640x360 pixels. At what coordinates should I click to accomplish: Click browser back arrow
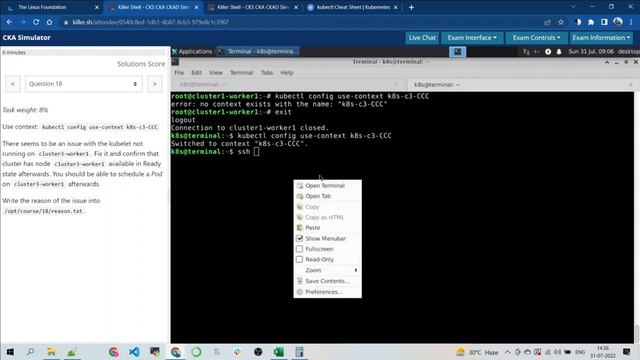9,22
